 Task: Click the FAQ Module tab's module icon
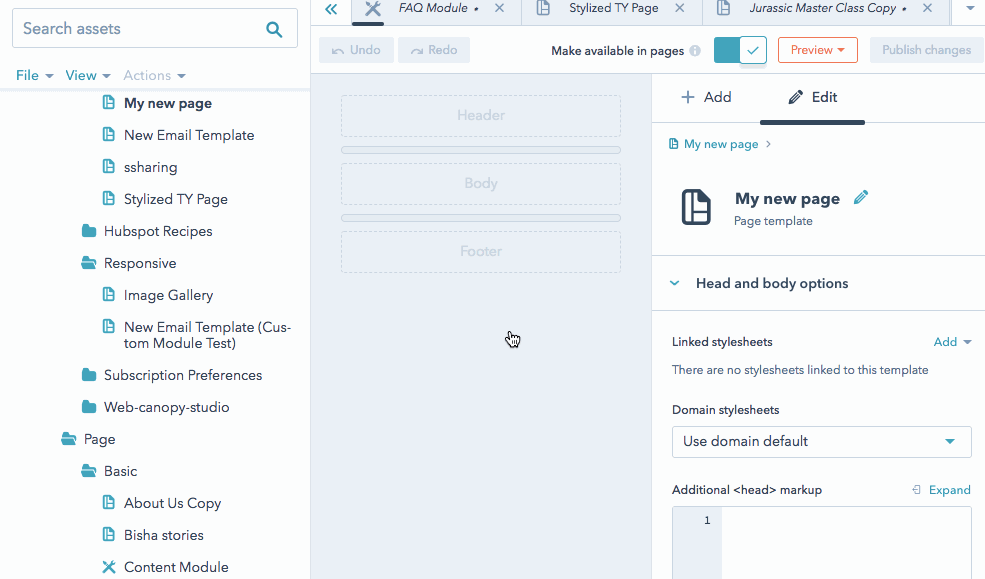(x=373, y=8)
